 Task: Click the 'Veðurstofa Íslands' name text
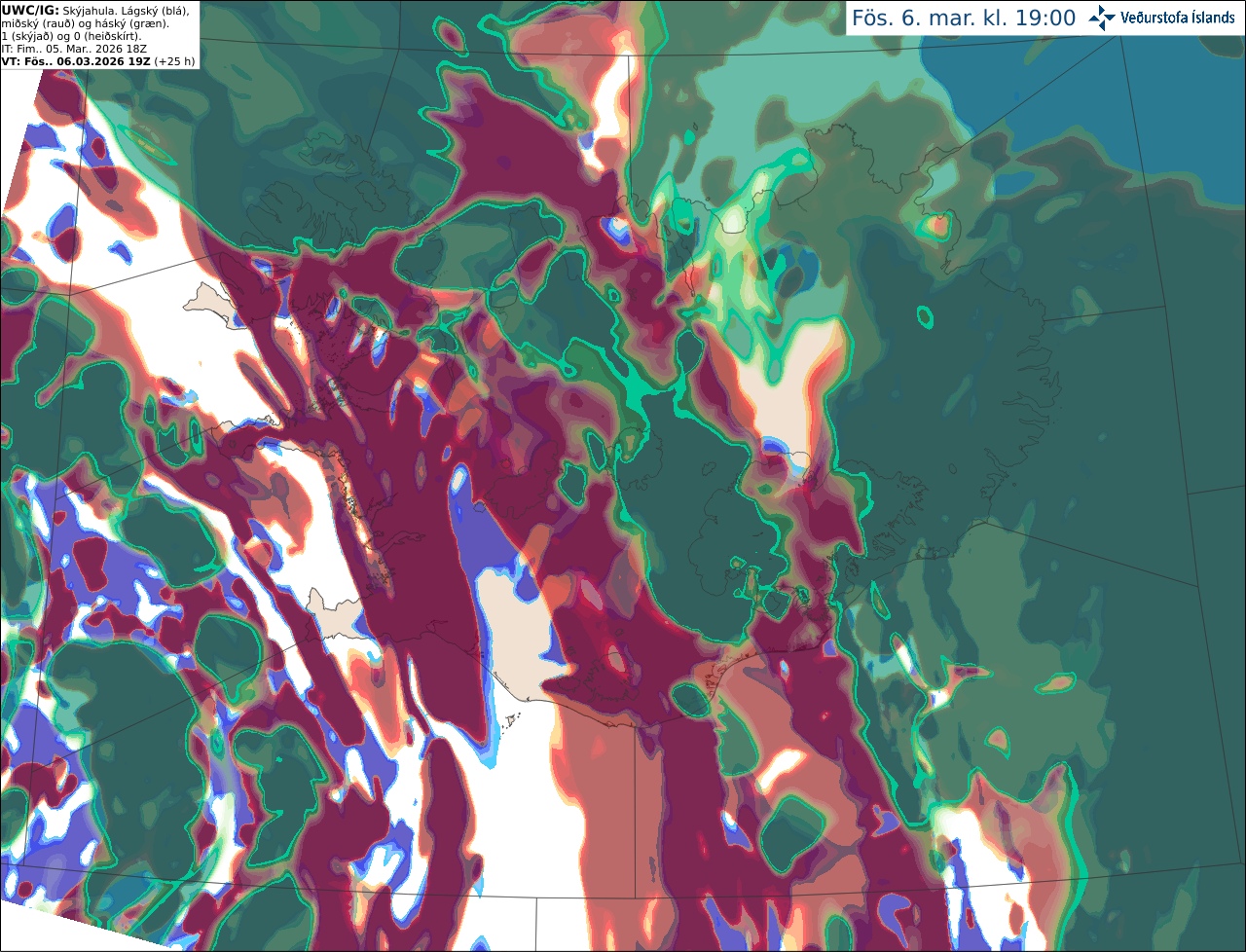tap(1177, 18)
